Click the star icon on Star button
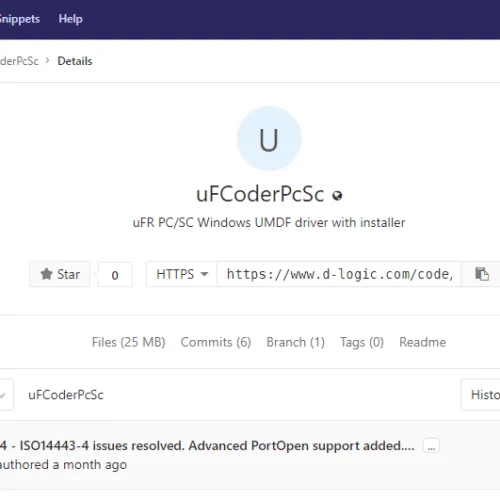500x500 pixels. tap(46, 274)
